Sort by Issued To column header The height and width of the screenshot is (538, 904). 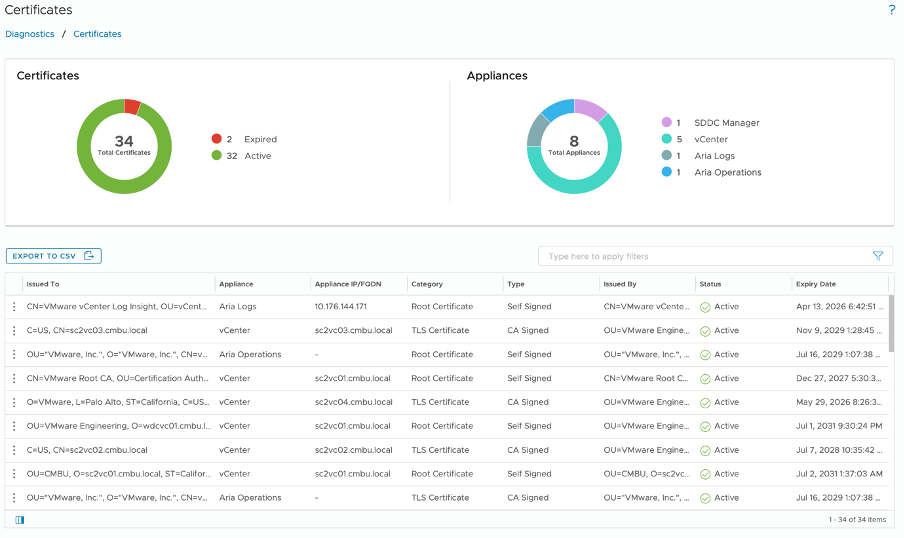(x=43, y=284)
